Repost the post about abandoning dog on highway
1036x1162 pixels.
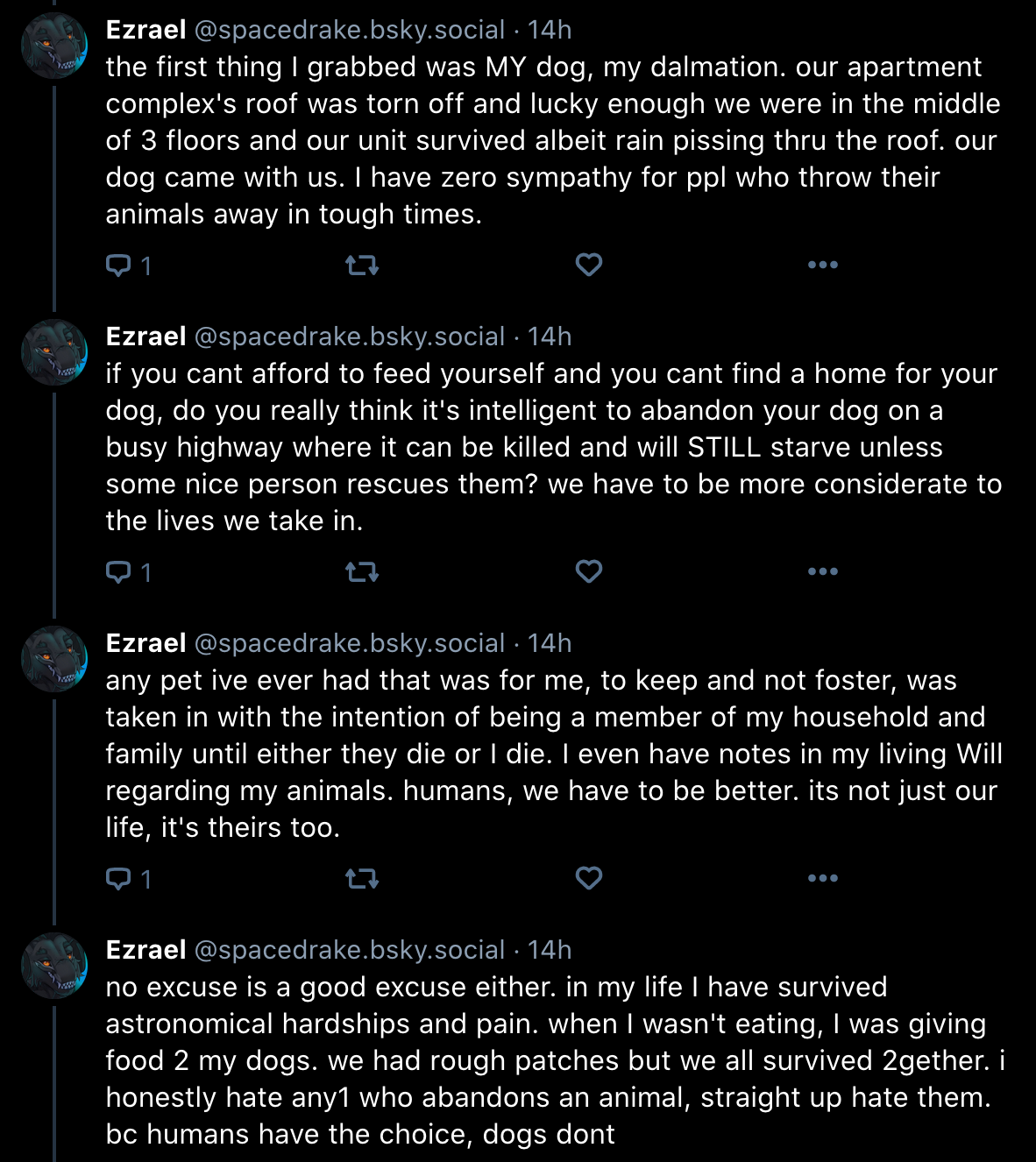[362, 571]
